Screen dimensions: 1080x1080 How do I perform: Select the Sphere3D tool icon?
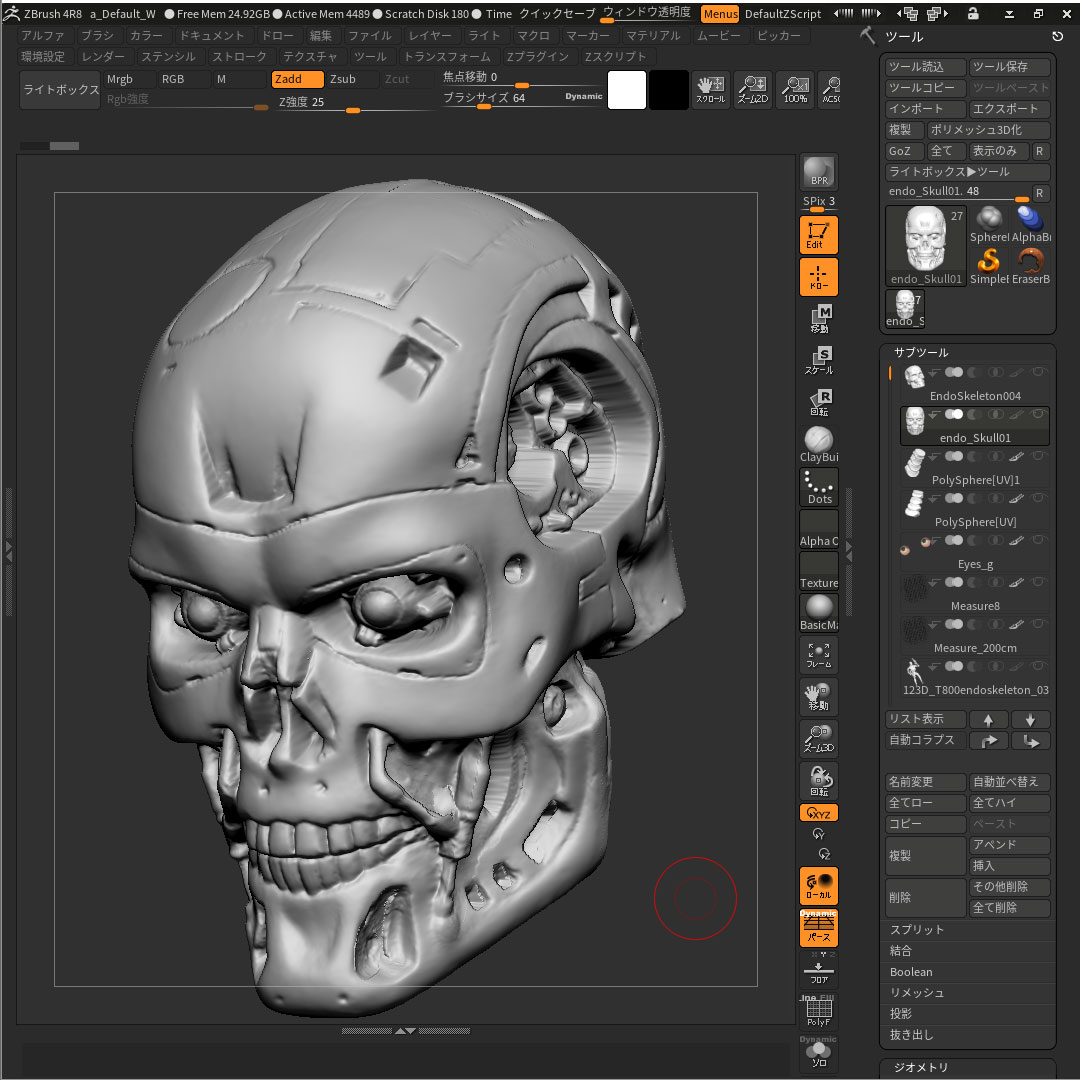(989, 225)
